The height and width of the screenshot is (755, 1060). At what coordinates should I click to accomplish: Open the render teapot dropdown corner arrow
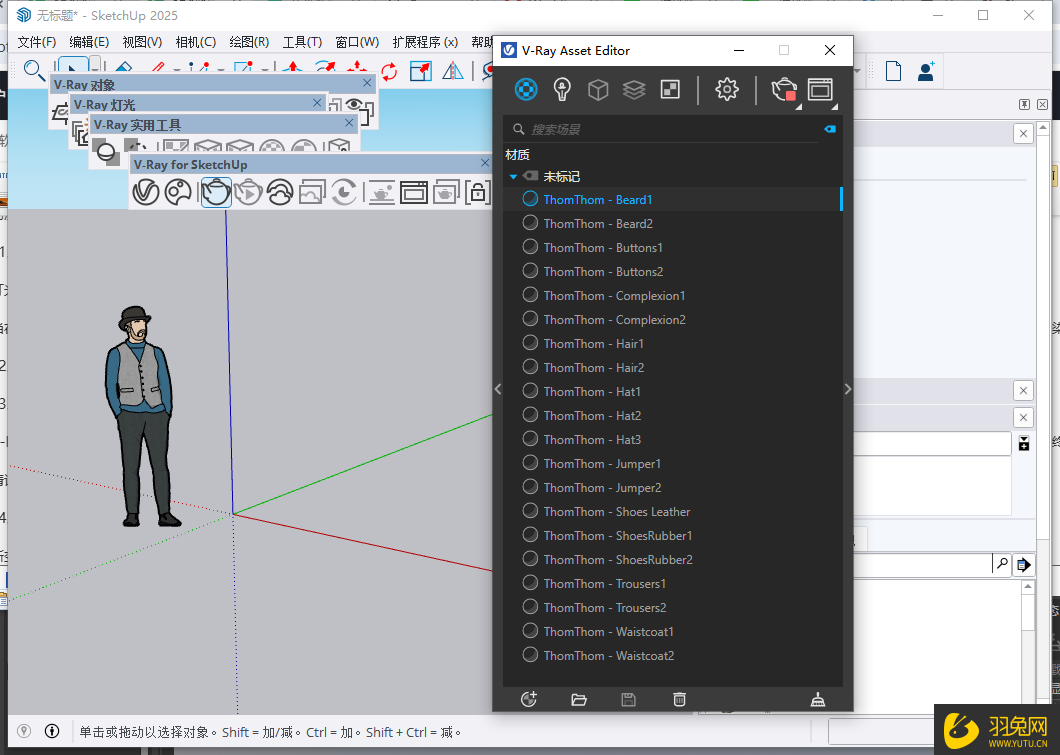coord(798,107)
